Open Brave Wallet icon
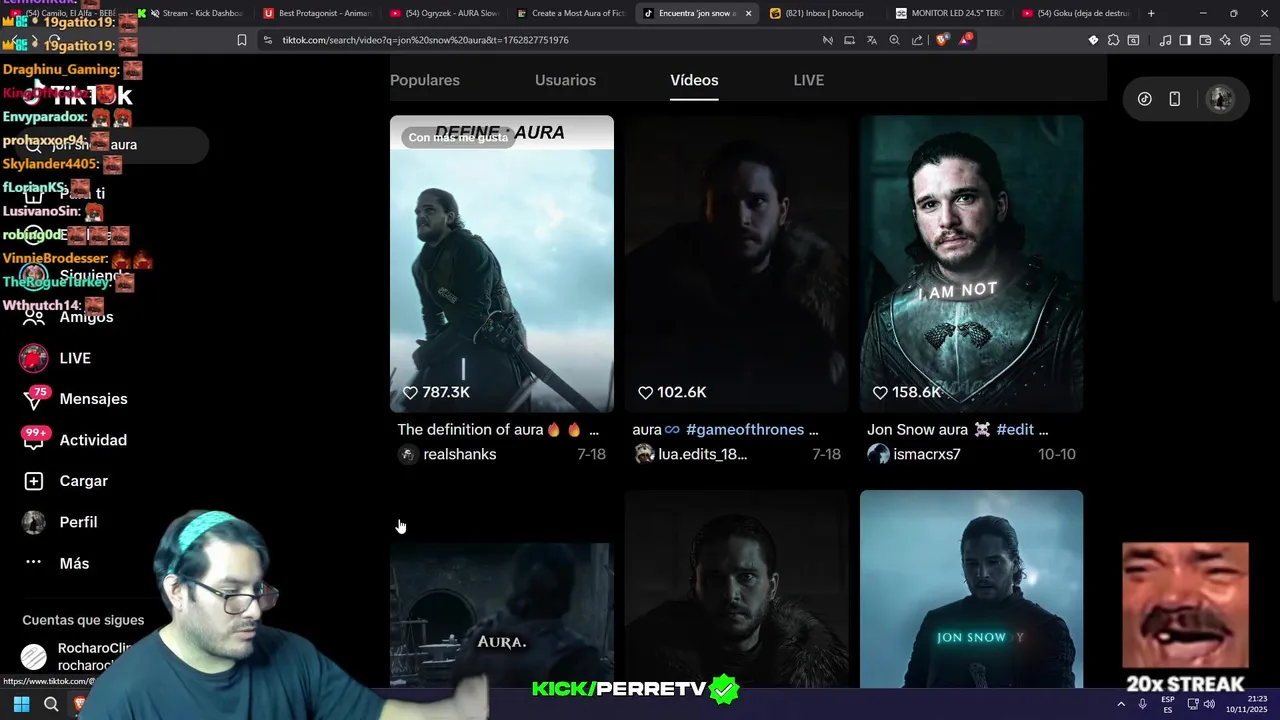 (1205, 40)
